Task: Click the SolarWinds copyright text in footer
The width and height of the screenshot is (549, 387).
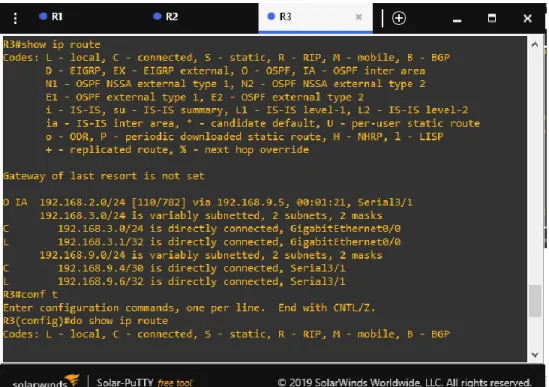Action: [x=404, y=382]
